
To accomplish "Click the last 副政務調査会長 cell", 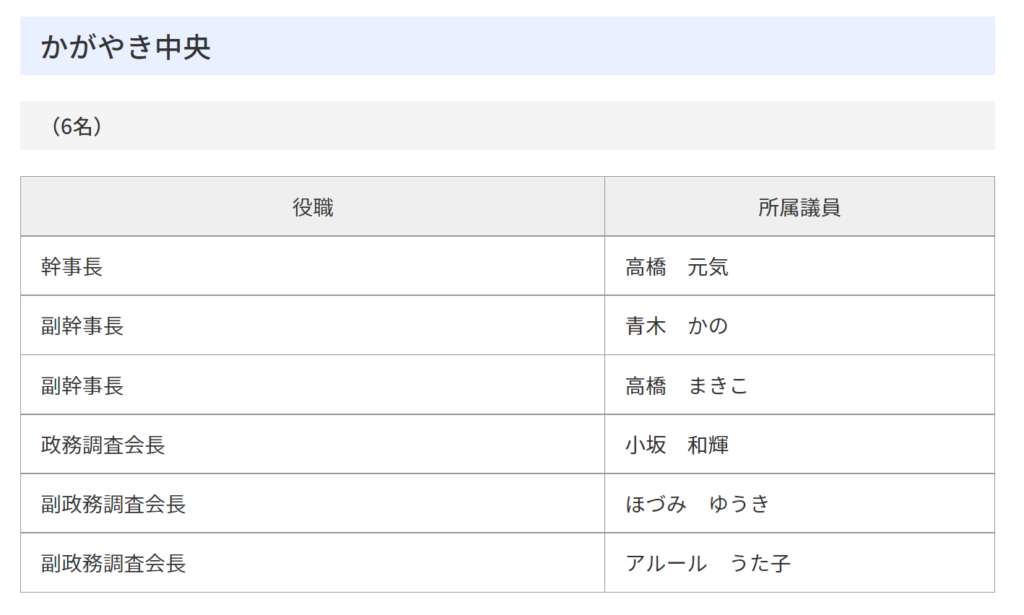I will tap(312, 563).
